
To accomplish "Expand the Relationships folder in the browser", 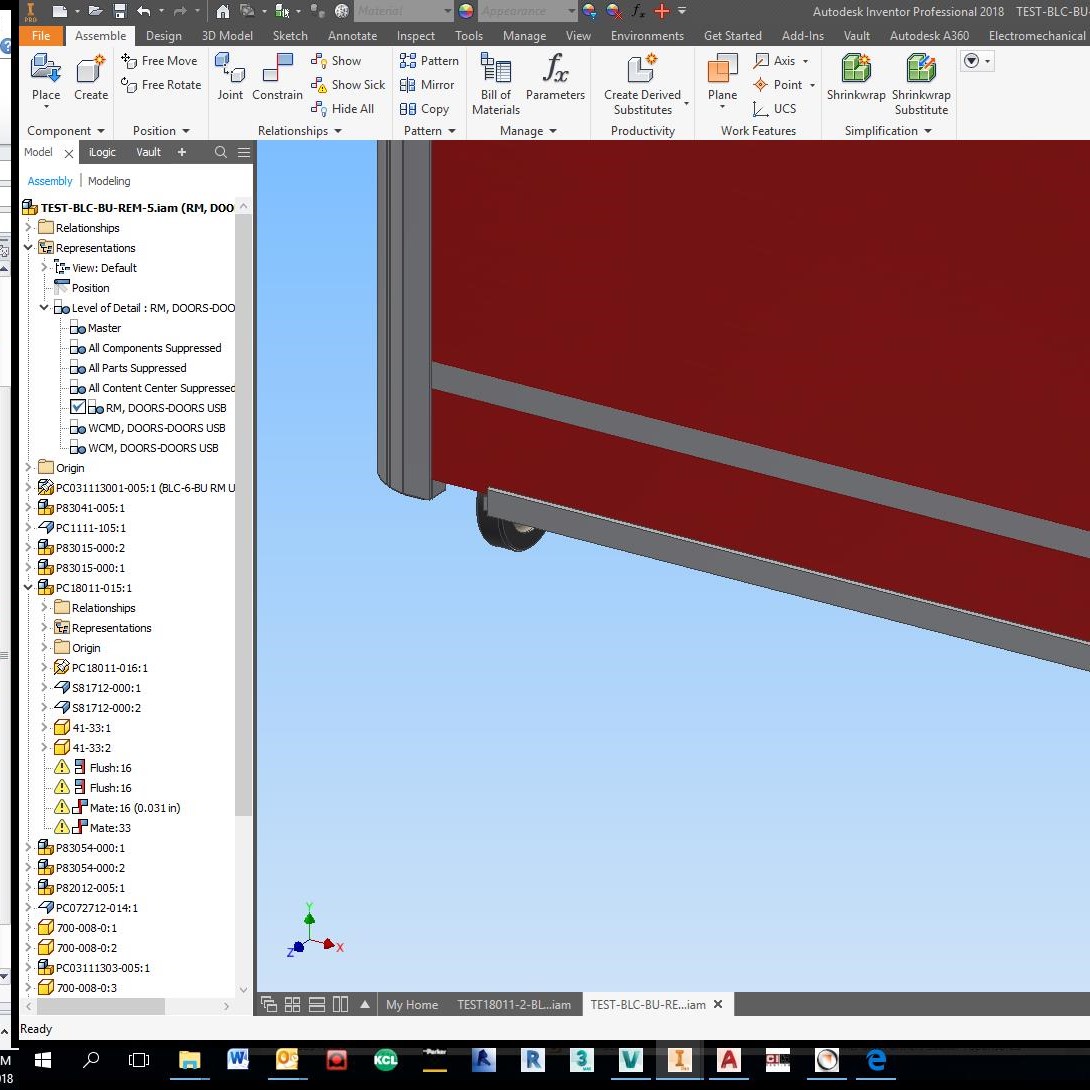I will coord(30,227).
